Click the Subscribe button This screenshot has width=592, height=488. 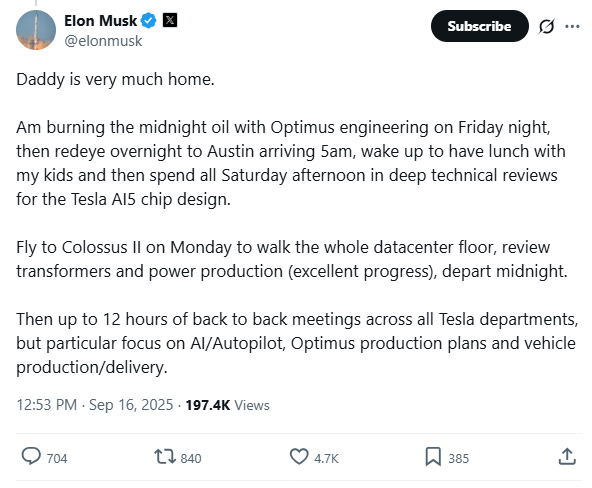tap(479, 26)
